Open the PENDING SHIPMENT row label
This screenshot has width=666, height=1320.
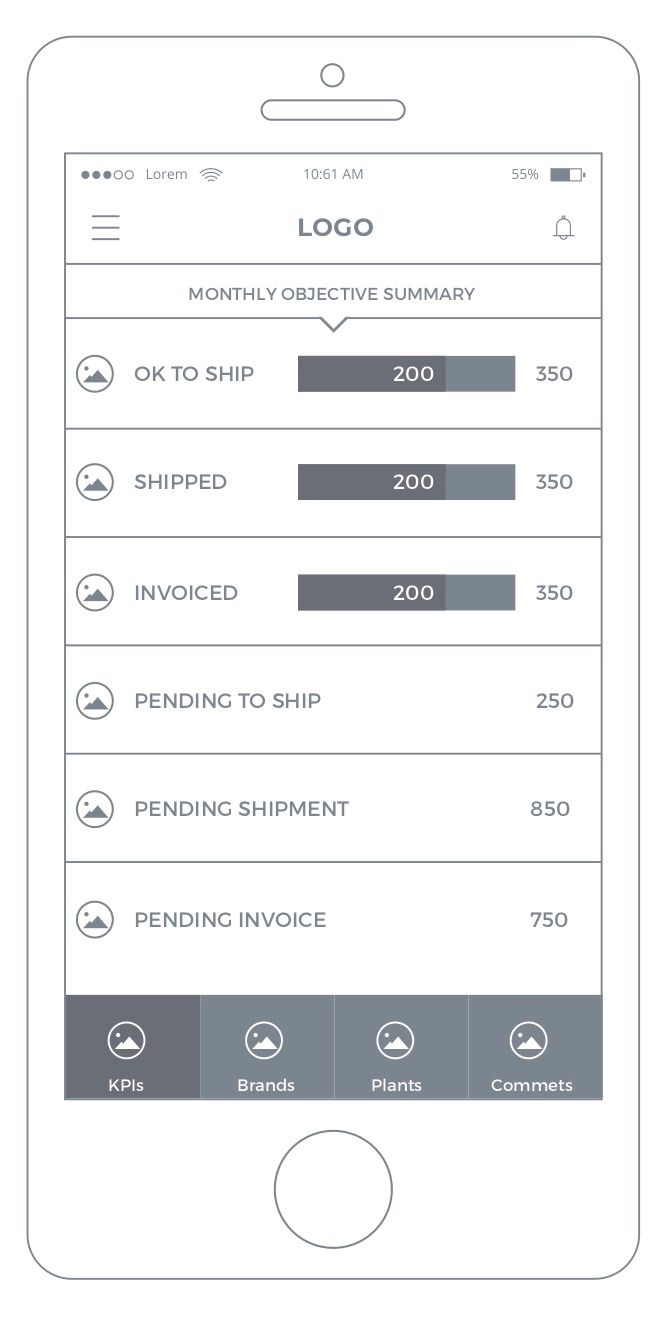241,808
